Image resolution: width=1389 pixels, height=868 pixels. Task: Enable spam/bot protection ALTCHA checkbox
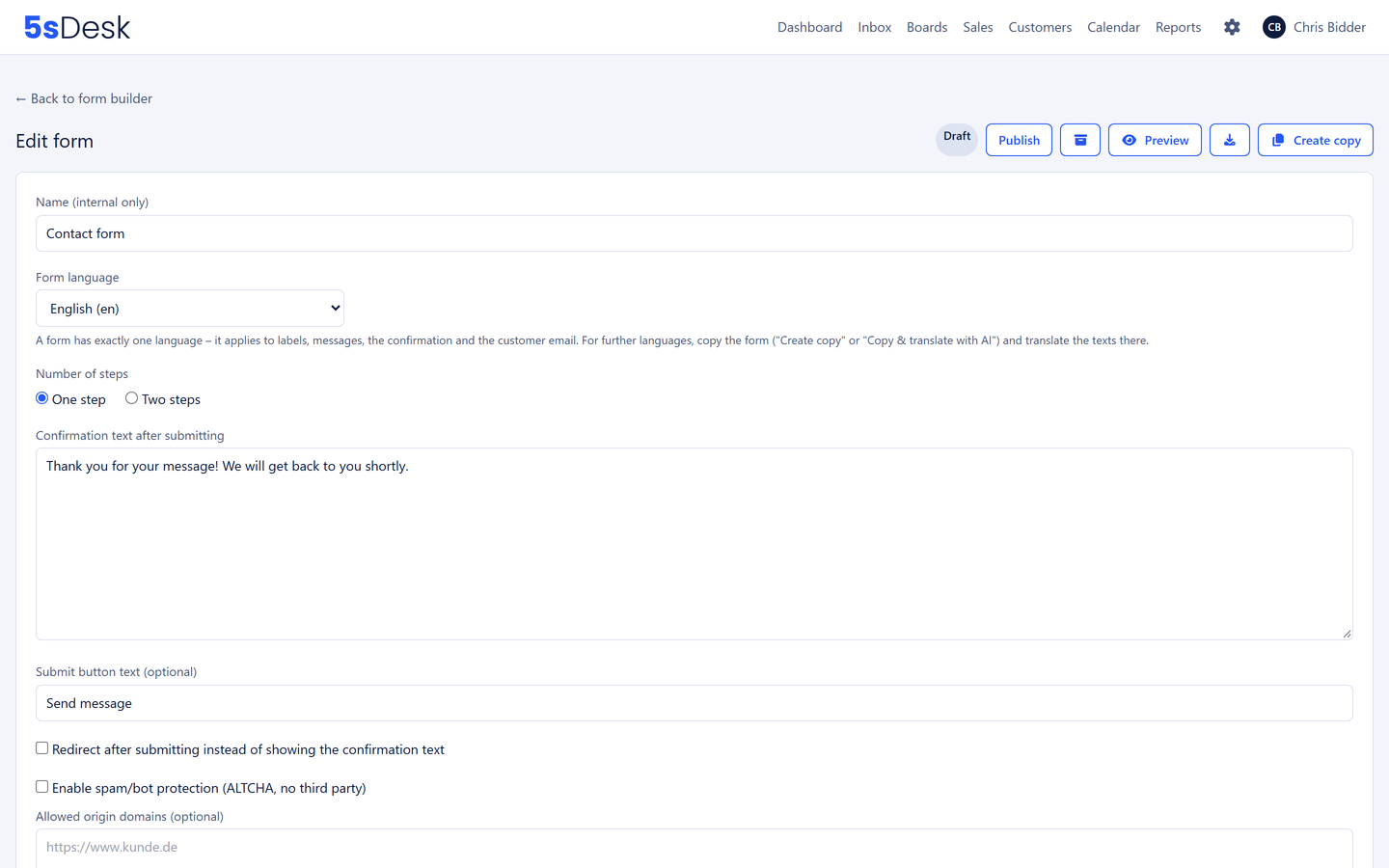(x=42, y=787)
